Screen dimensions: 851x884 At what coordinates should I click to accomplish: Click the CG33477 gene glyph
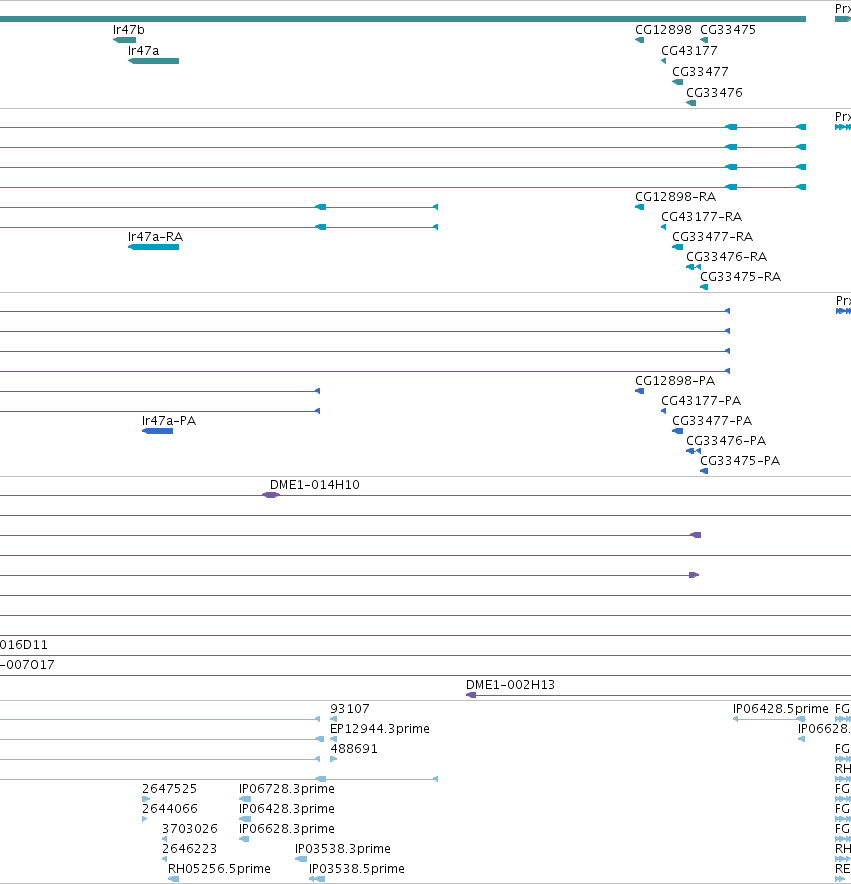pos(678,82)
